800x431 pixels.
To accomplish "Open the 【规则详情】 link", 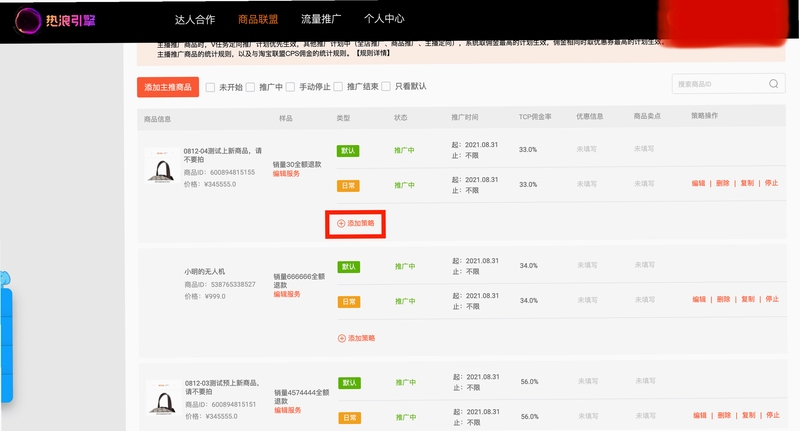I will (x=372, y=53).
